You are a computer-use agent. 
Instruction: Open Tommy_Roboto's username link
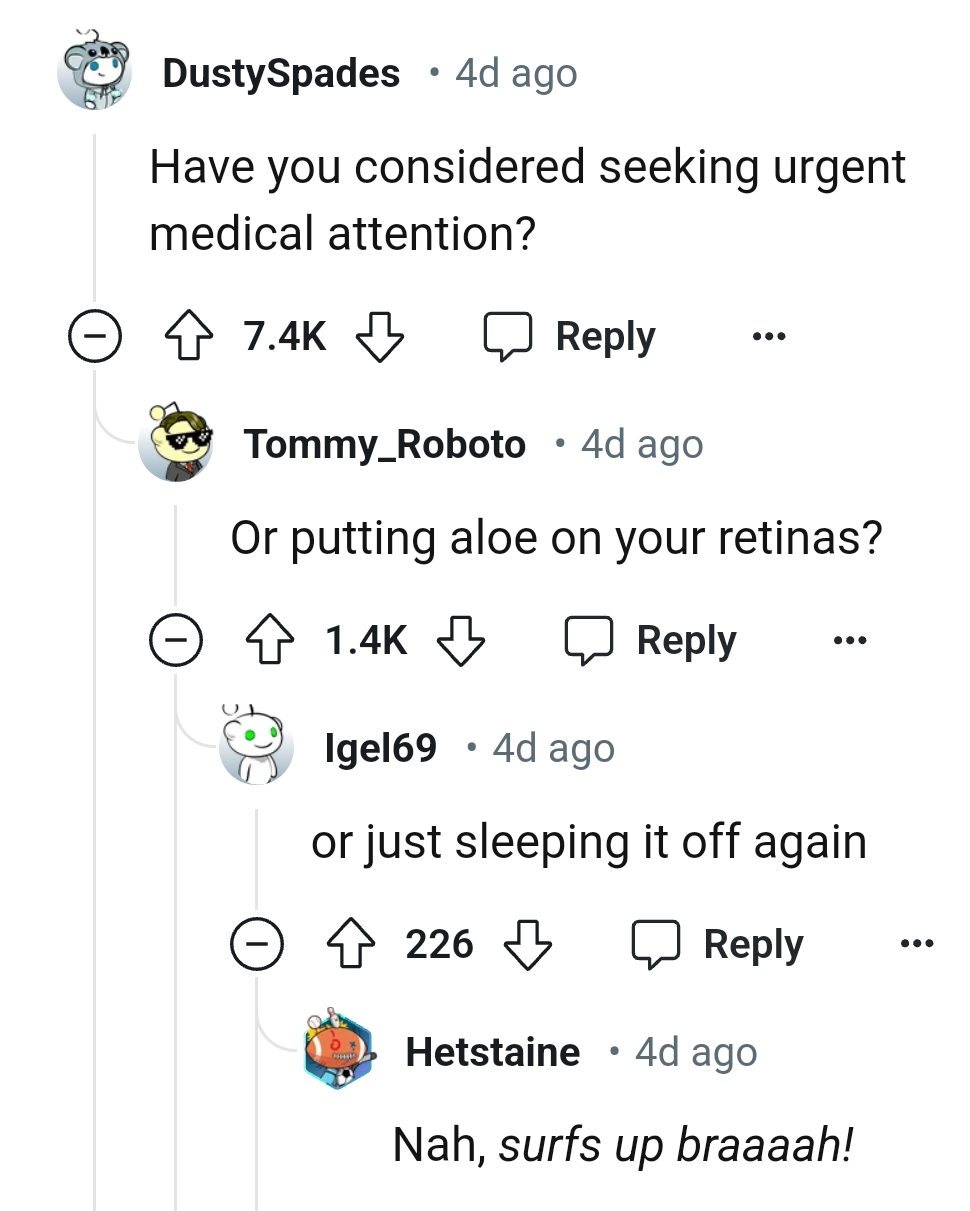[x=386, y=443]
